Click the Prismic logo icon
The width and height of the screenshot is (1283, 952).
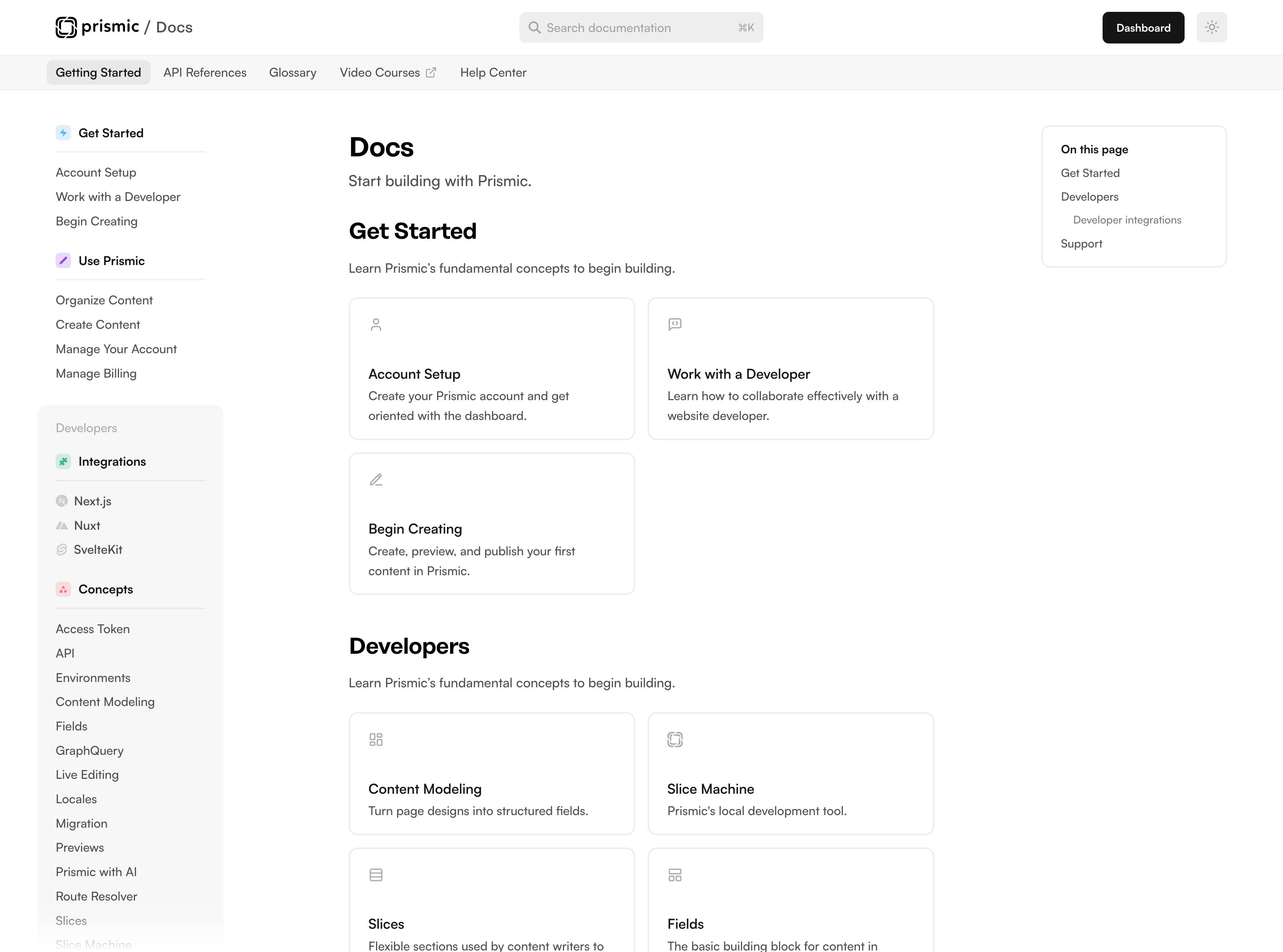point(66,27)
